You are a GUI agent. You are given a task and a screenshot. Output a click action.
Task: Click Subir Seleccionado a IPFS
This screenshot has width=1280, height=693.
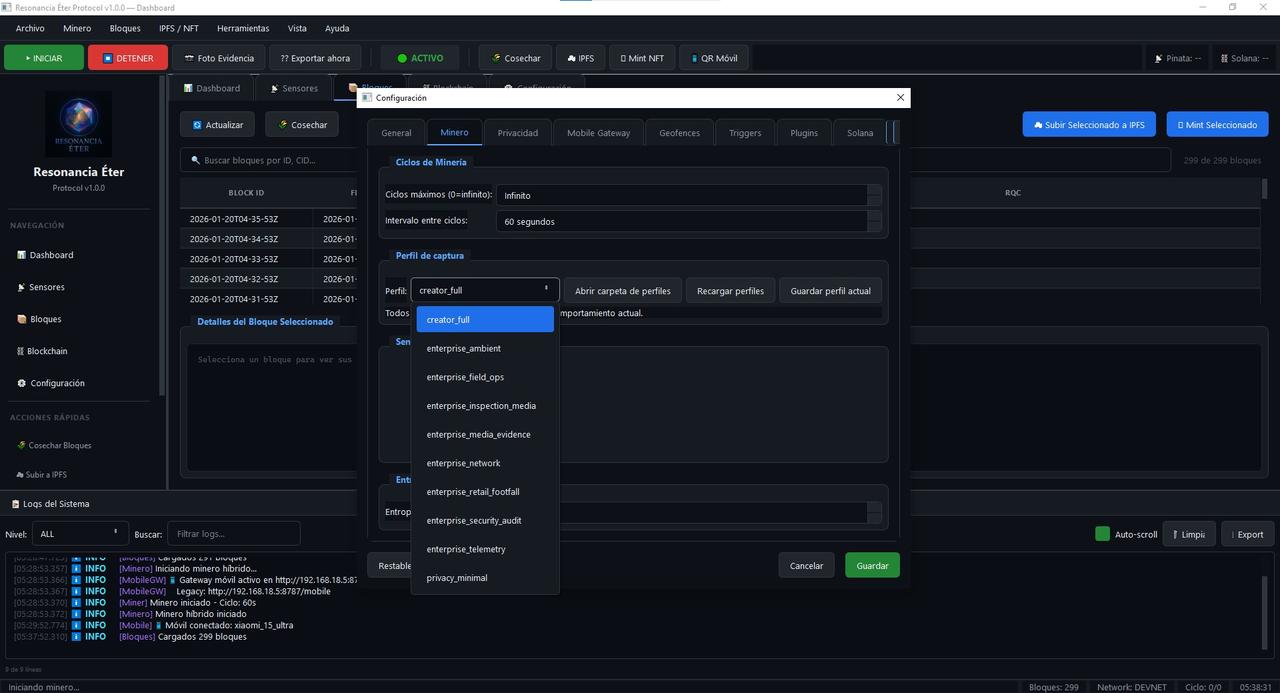pos(1088,125)
